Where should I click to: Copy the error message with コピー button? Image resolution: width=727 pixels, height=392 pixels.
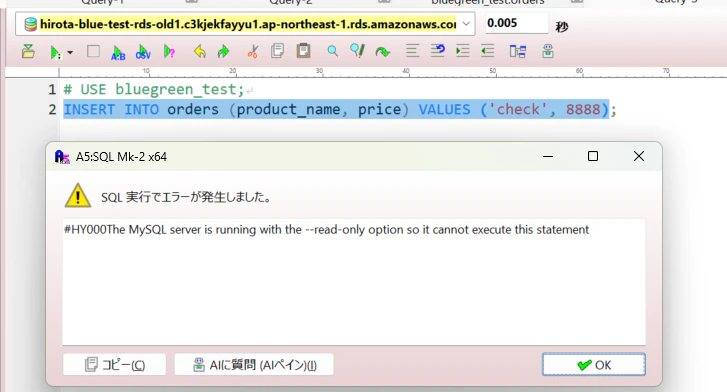click(x=115, y=365)
